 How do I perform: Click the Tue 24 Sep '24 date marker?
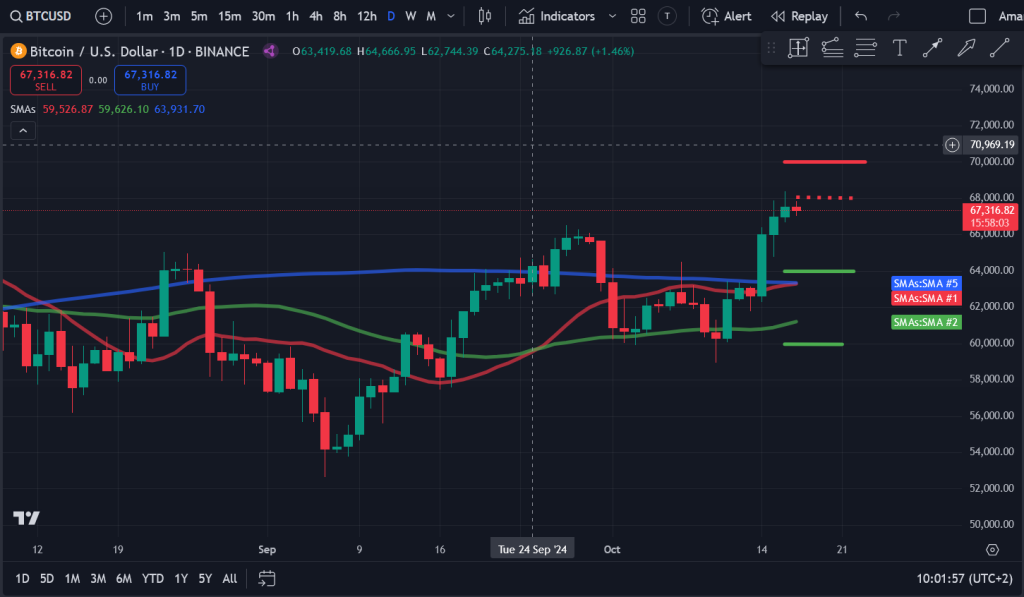(x=531, y=549)
